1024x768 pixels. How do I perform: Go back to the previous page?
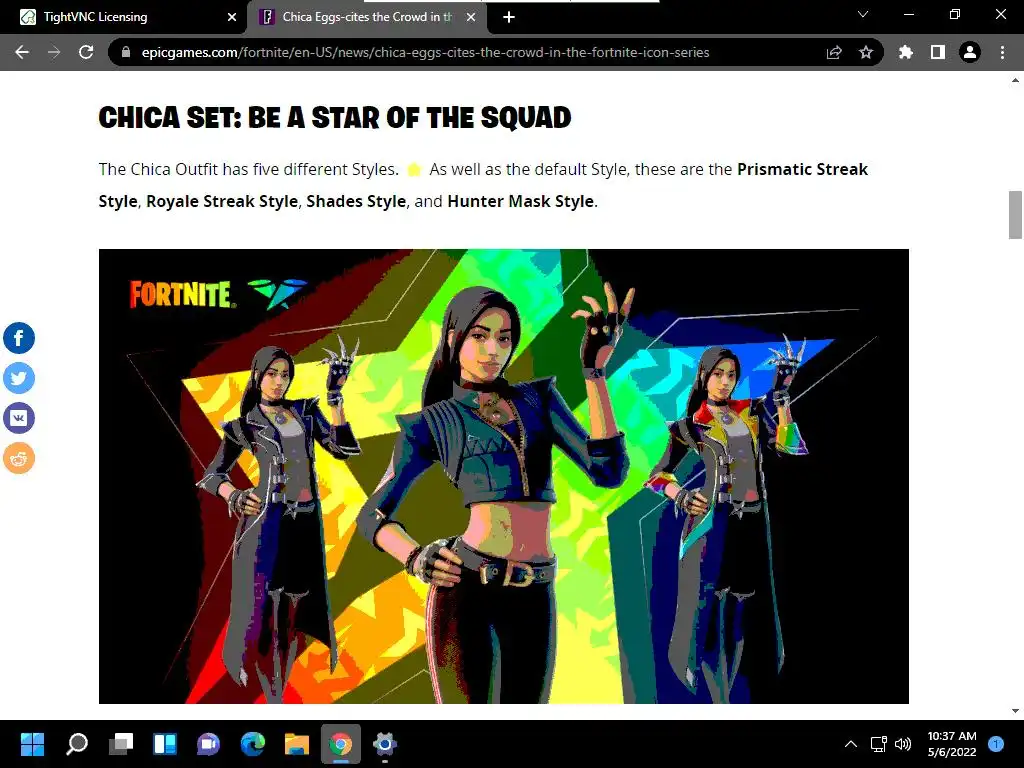22,52
